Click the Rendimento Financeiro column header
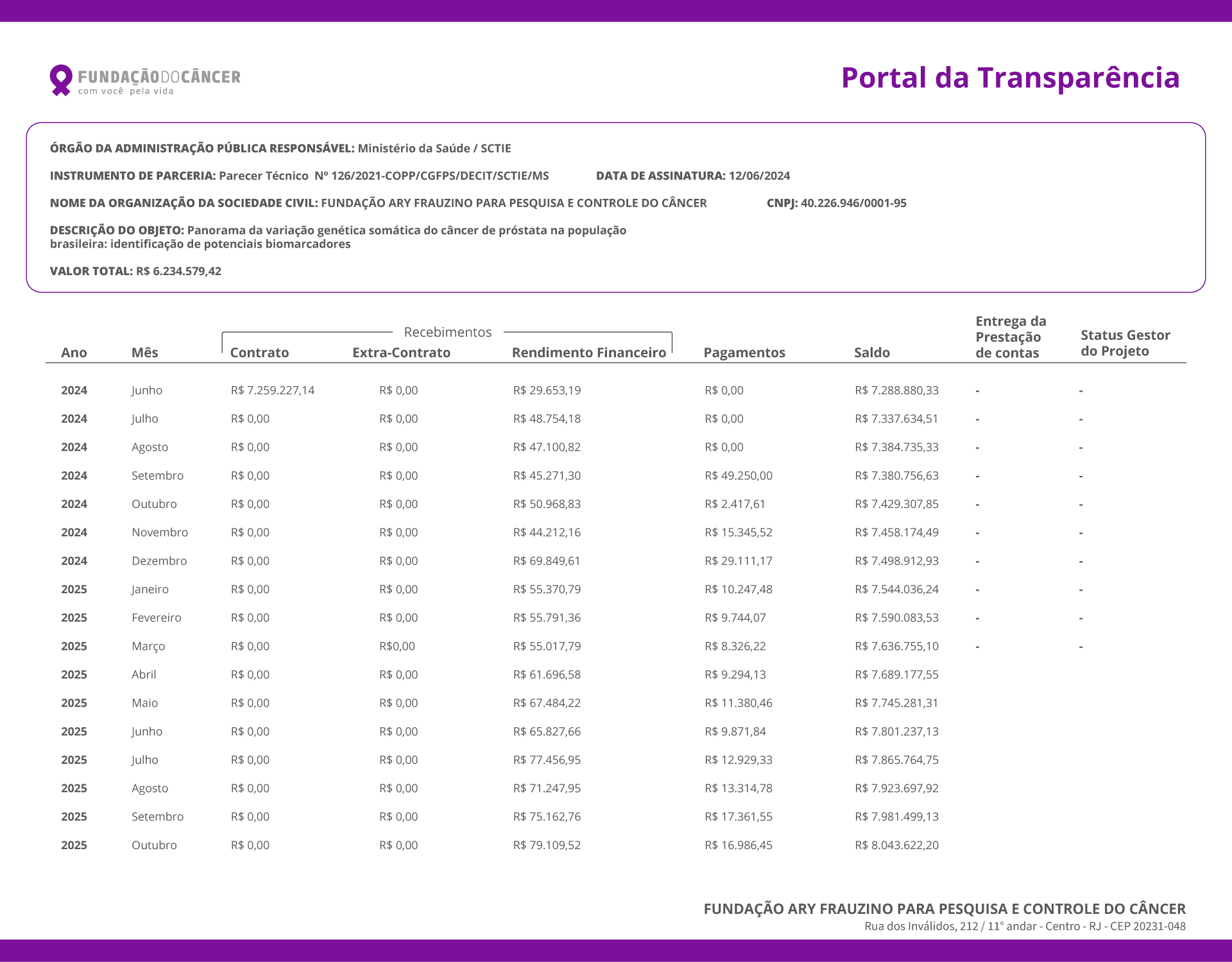 click(588, 353)
